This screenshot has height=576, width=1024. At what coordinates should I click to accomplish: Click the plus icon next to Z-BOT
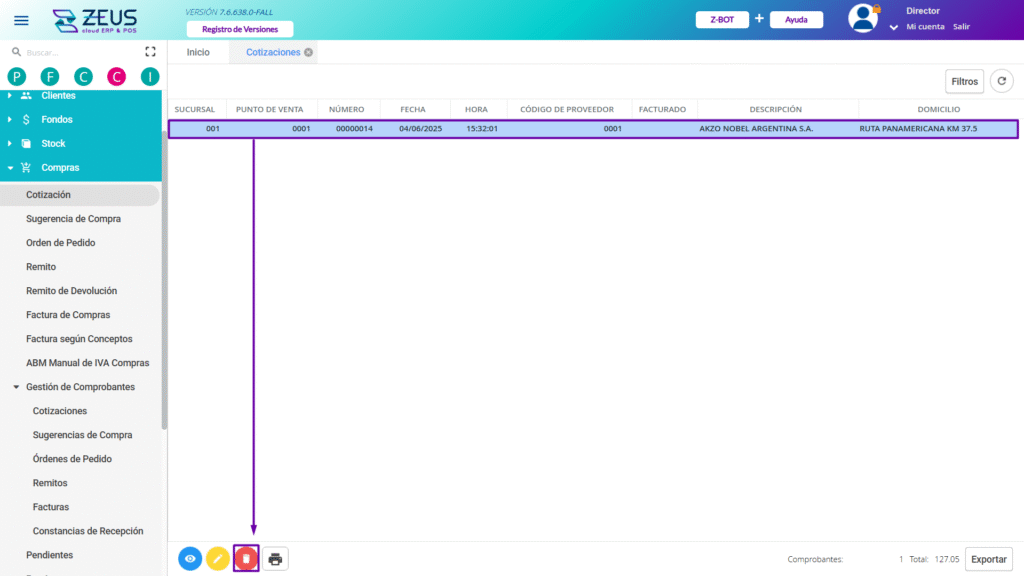[759, 19]
